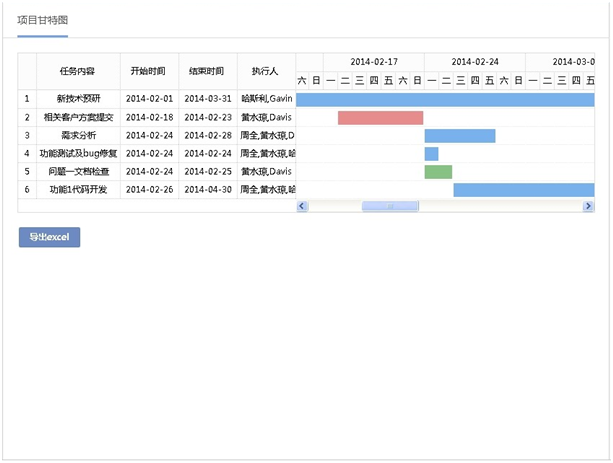
Task: Click the 开始时间 column header
Action: pos(149,71)
